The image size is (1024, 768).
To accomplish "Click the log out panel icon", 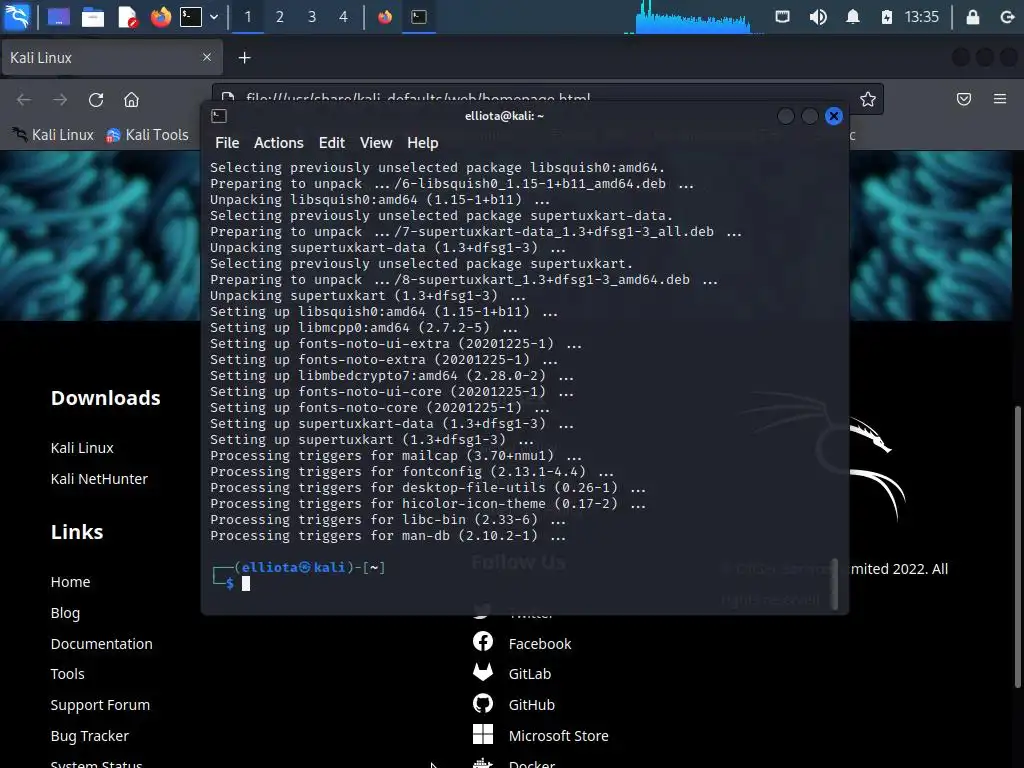I will point(1007,16).
